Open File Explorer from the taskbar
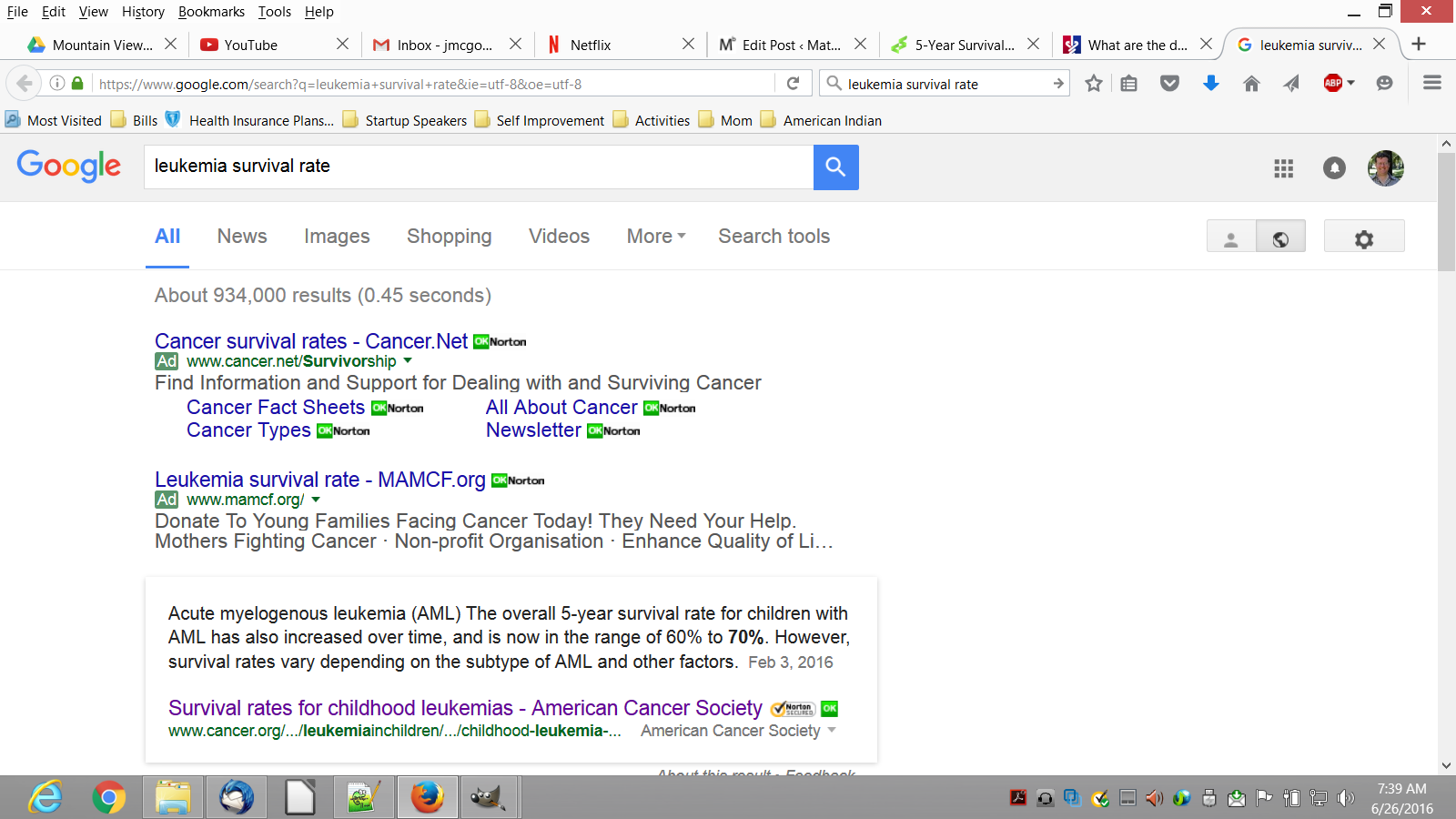The image size is (1456, 819). point(172,798)
